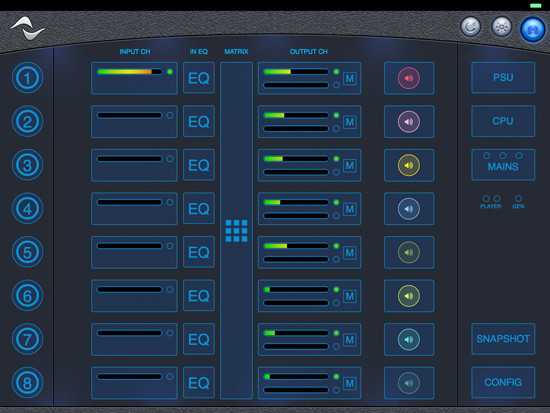Toggle the M mute on output 8
This screenshot has height=413, width=550.
pyautogui.click(x=350, y=383)
